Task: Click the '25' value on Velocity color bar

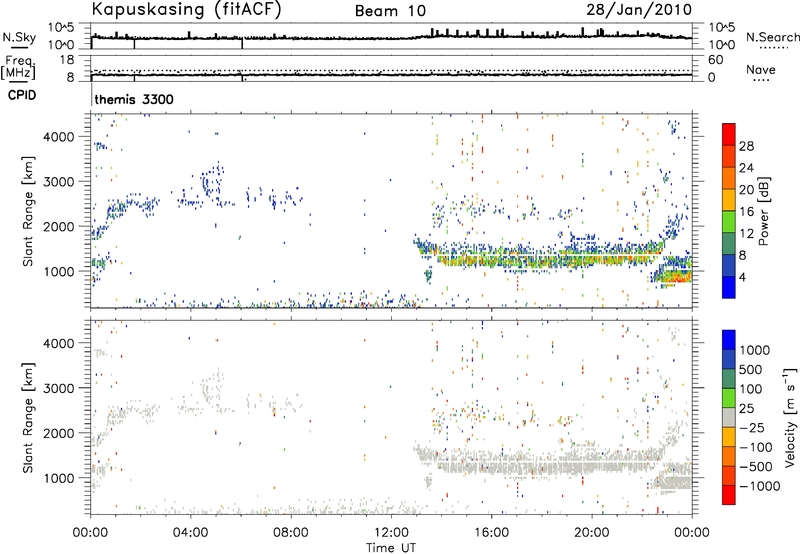Action: tap(746, 409)
